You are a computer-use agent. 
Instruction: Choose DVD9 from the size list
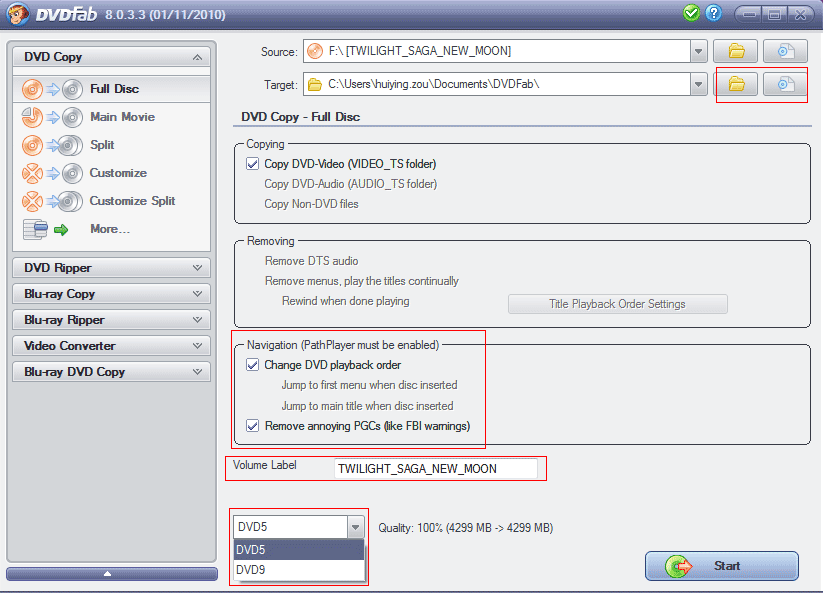[x=299, y=570]
